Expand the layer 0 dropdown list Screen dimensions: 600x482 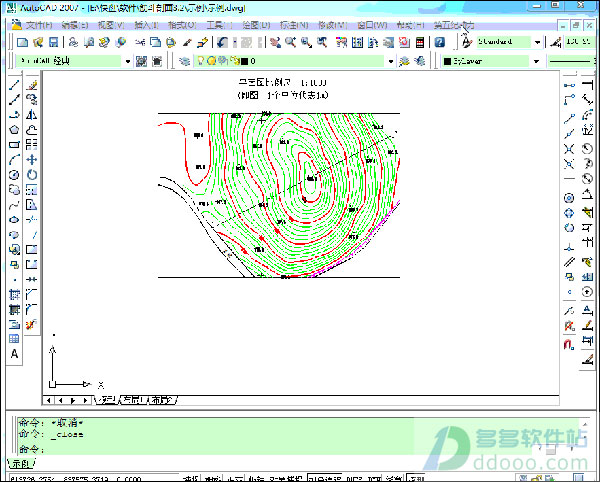[390, 61]
